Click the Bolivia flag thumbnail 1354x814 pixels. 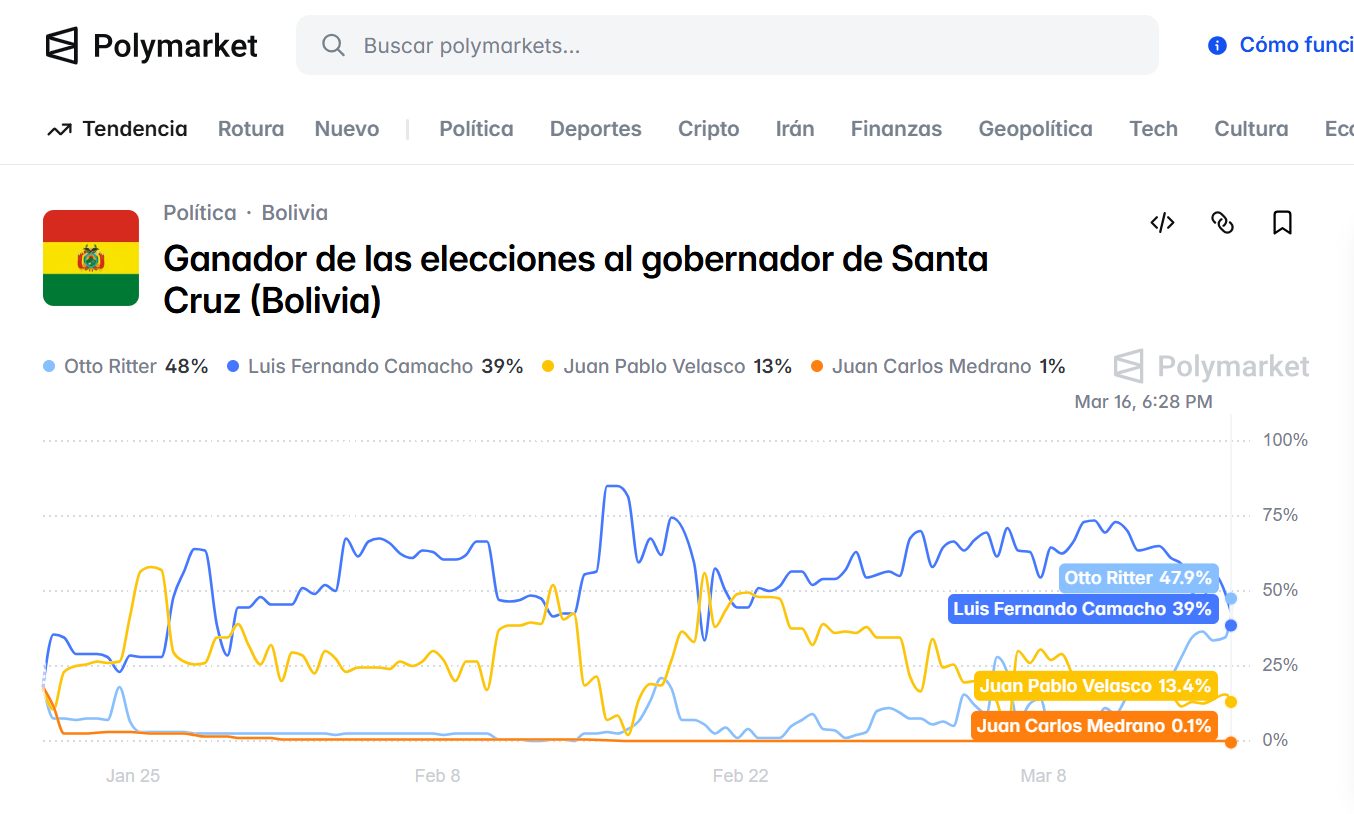click(x=91, y=258)
